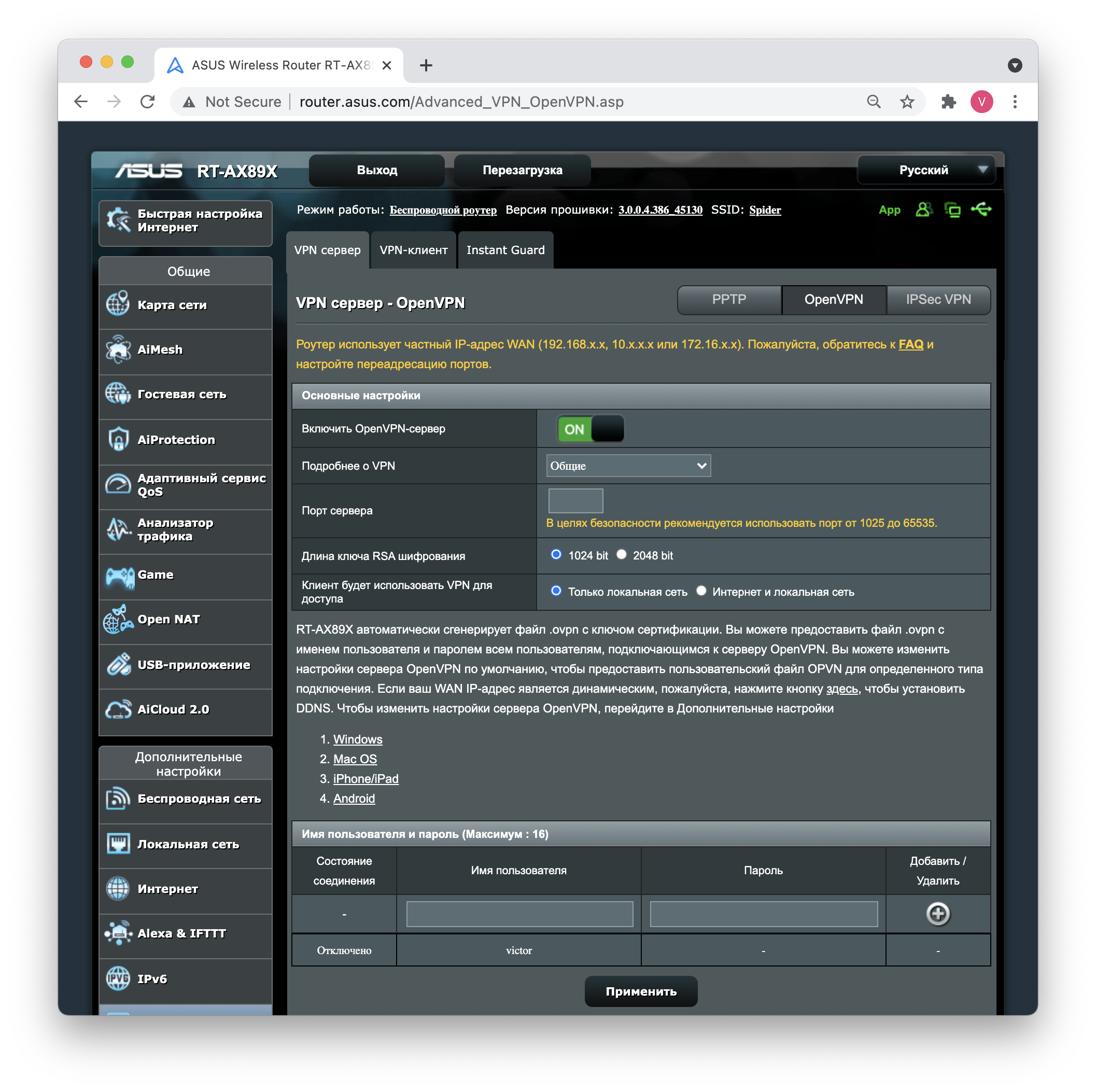Viewport: 1096px width, 1092px height.
Task: Open the AiProtection shield icon
Action: 118,439
